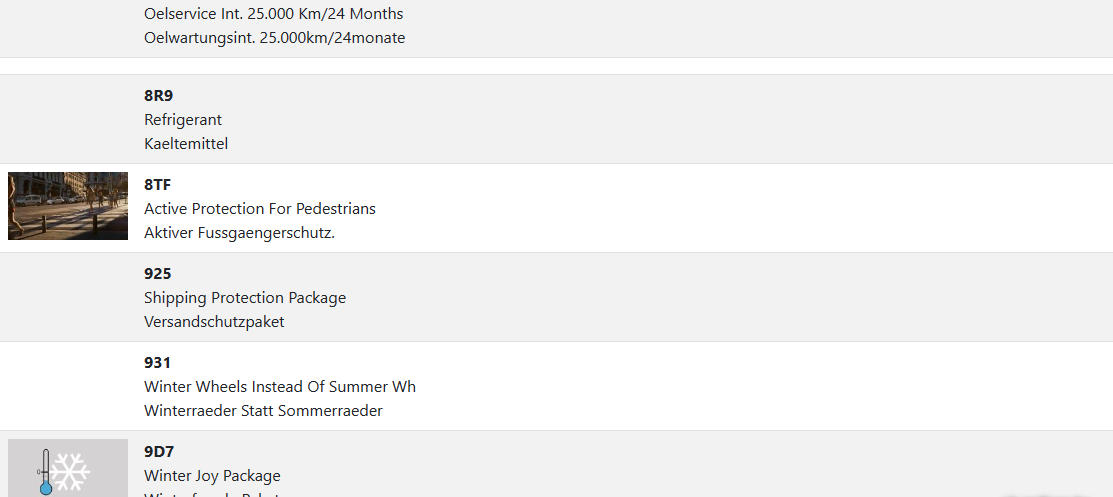Click the Aktiver Fussgaengerschutz label

239,233
